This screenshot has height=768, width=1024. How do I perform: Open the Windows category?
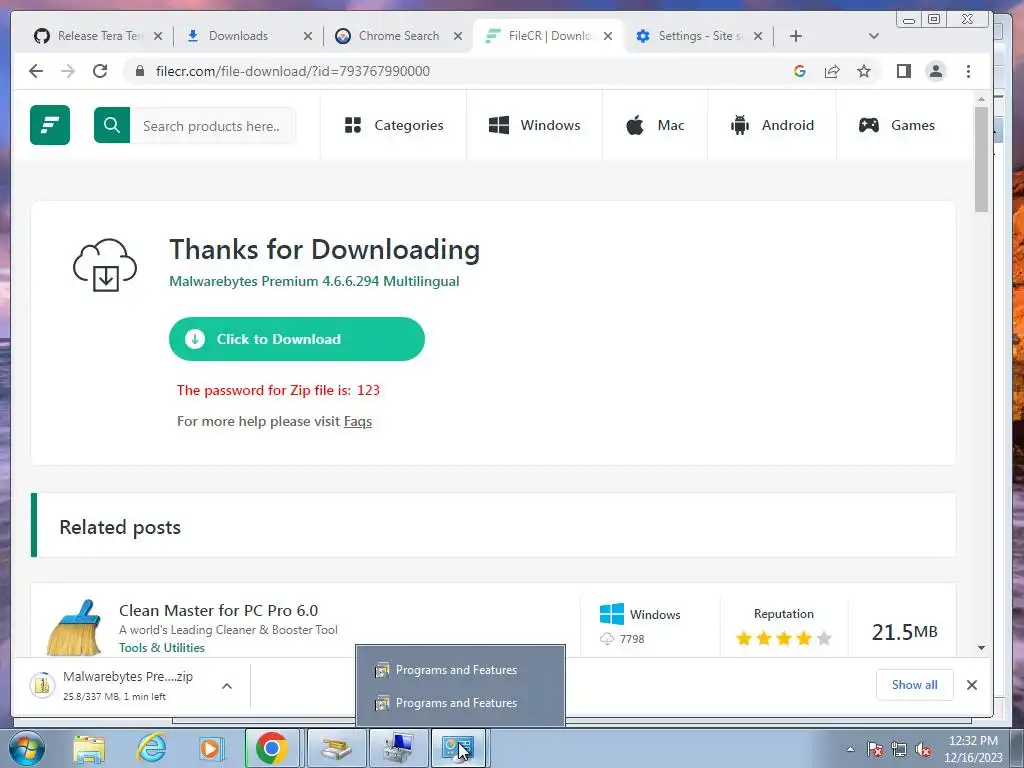coord(534,125)
